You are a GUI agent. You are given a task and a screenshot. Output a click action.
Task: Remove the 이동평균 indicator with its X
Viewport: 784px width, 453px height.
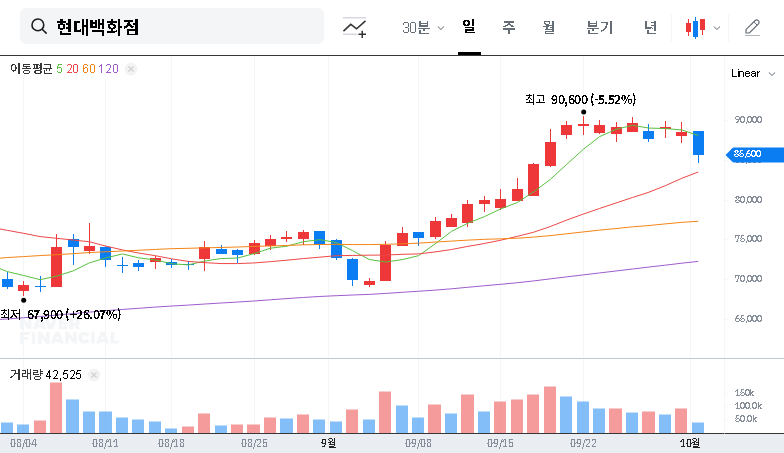(131, 68)
